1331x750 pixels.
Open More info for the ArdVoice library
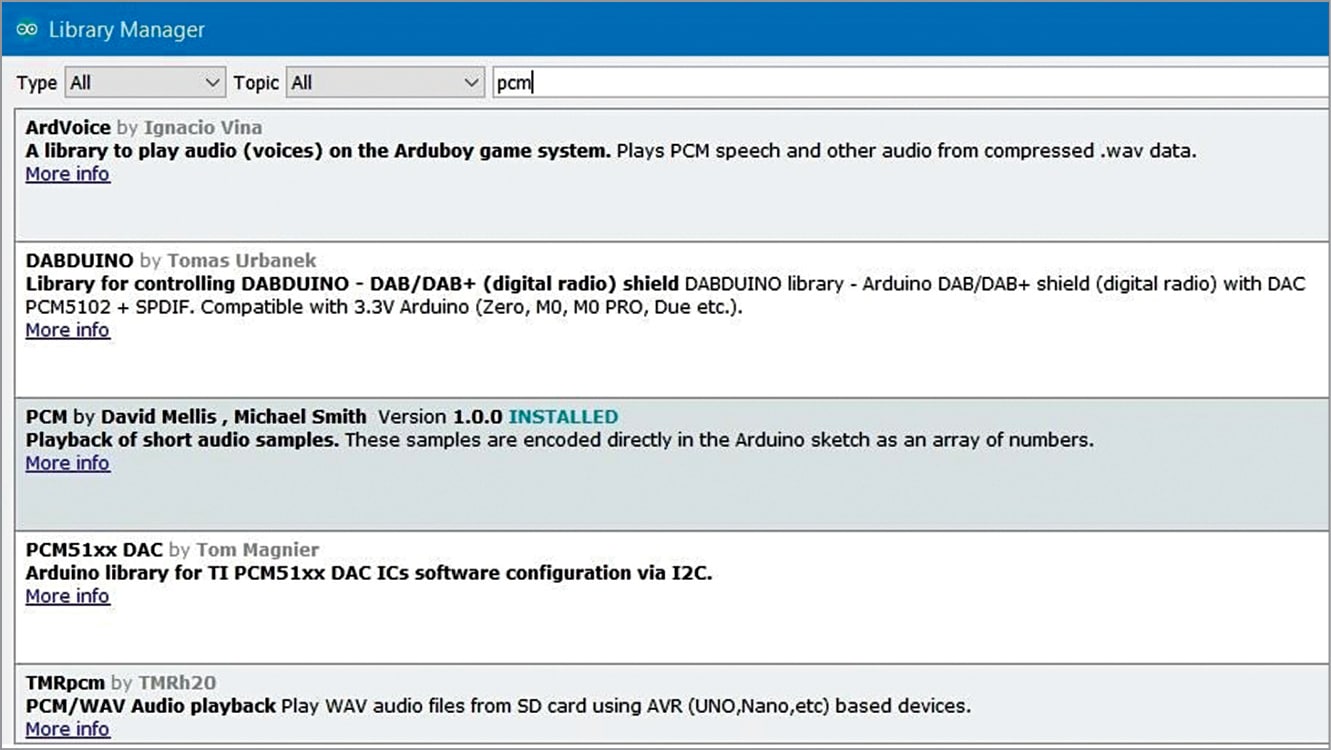(x=67, y=174)
